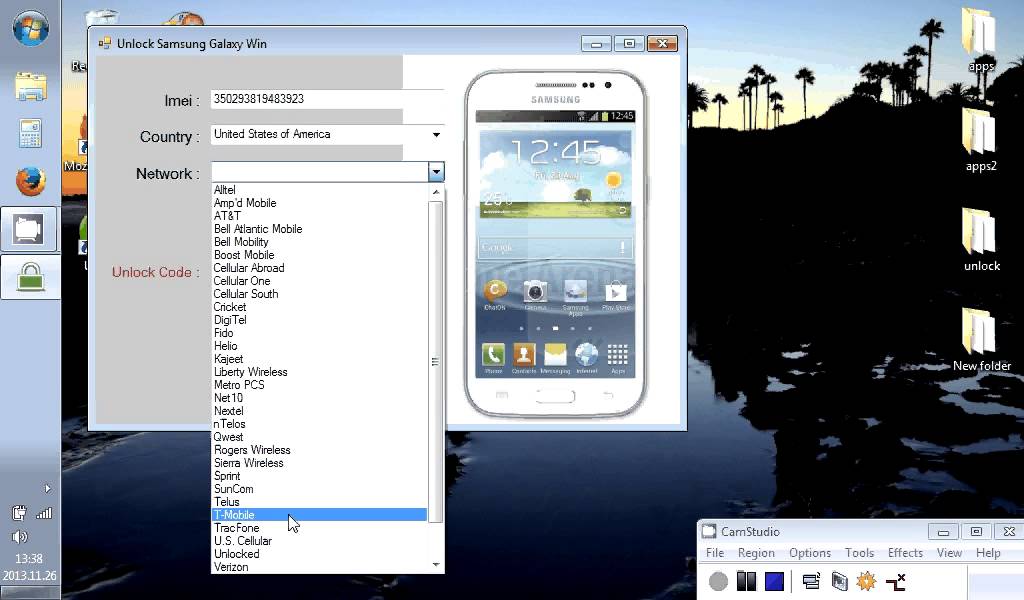The image size is (1024, 600).
Task: Click the Network combo box field
Action: 319,172
